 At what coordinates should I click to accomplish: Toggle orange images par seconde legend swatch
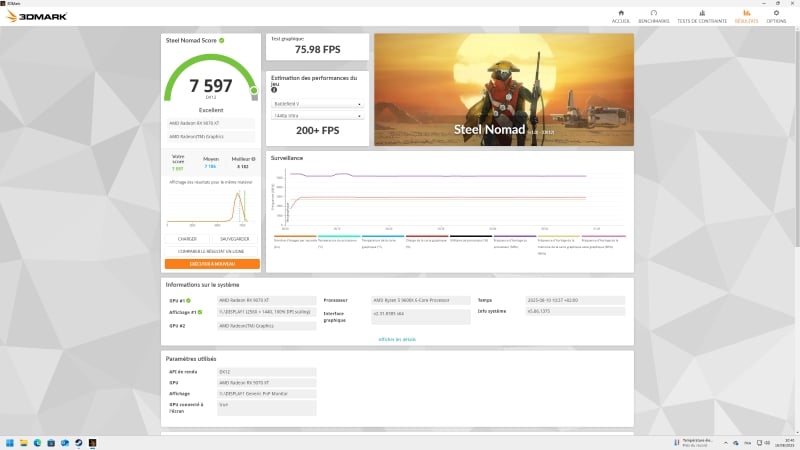coord(295,236)
